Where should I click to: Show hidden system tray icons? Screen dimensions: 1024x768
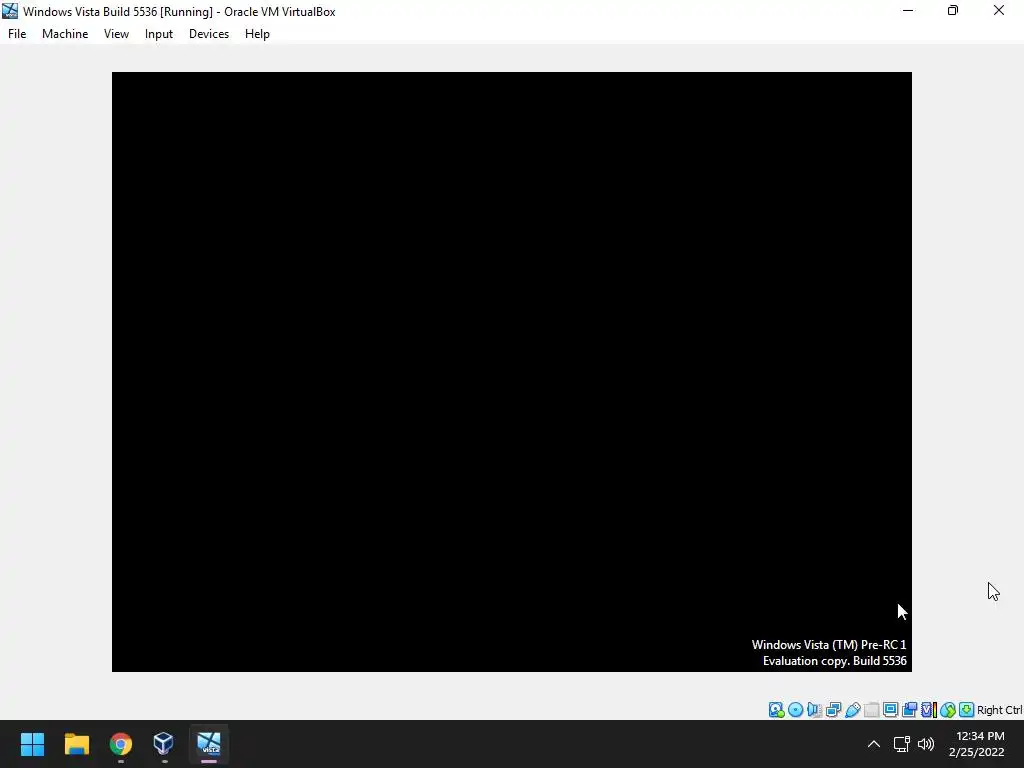[x=874, y=744]
